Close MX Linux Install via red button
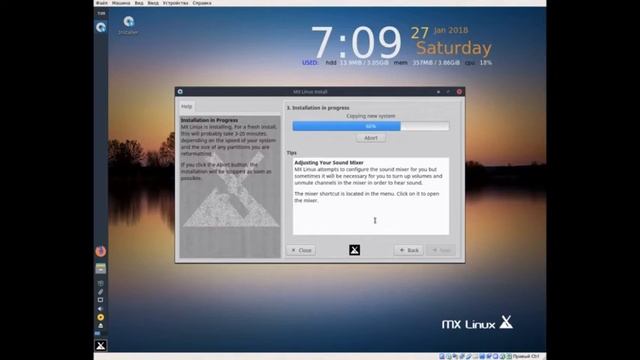This screenshot has width=640, height=360. [x=459, y=92]
